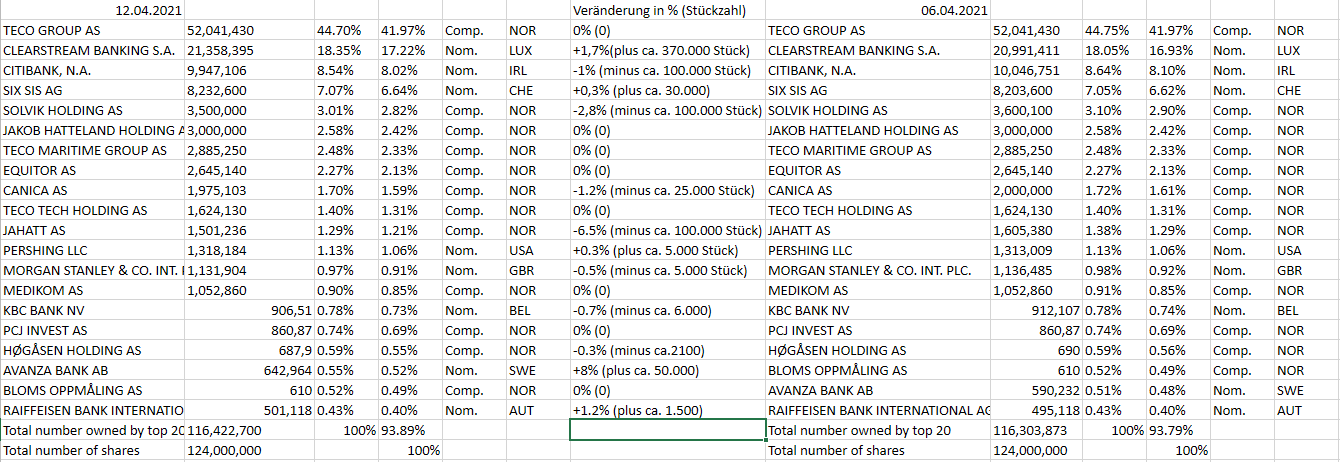Viewport: 1340px width, 462px height.
Task: Select the 06.04.2021 date header cell
Action: click(954, 11)
